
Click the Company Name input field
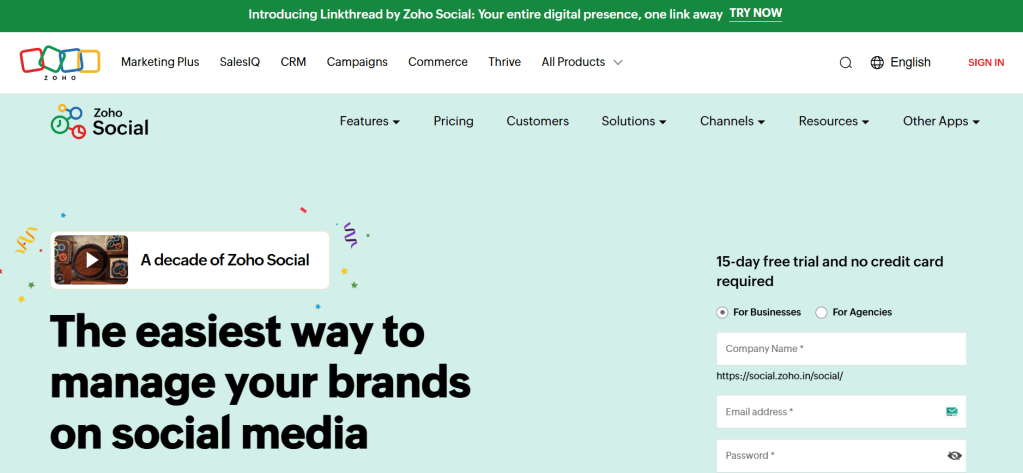[x=840, y=349]
